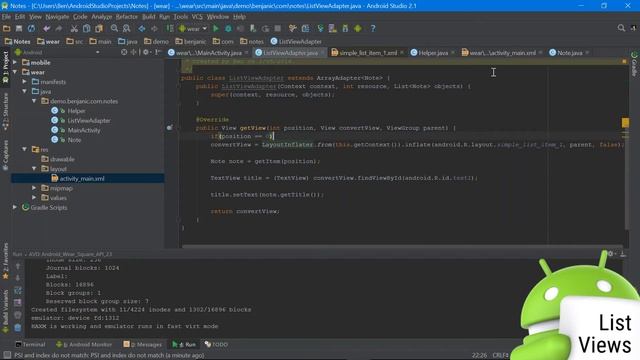Screen dimensions: 640x360
Task: Expand the mipmap folder
Action: (x=34, y=188)
